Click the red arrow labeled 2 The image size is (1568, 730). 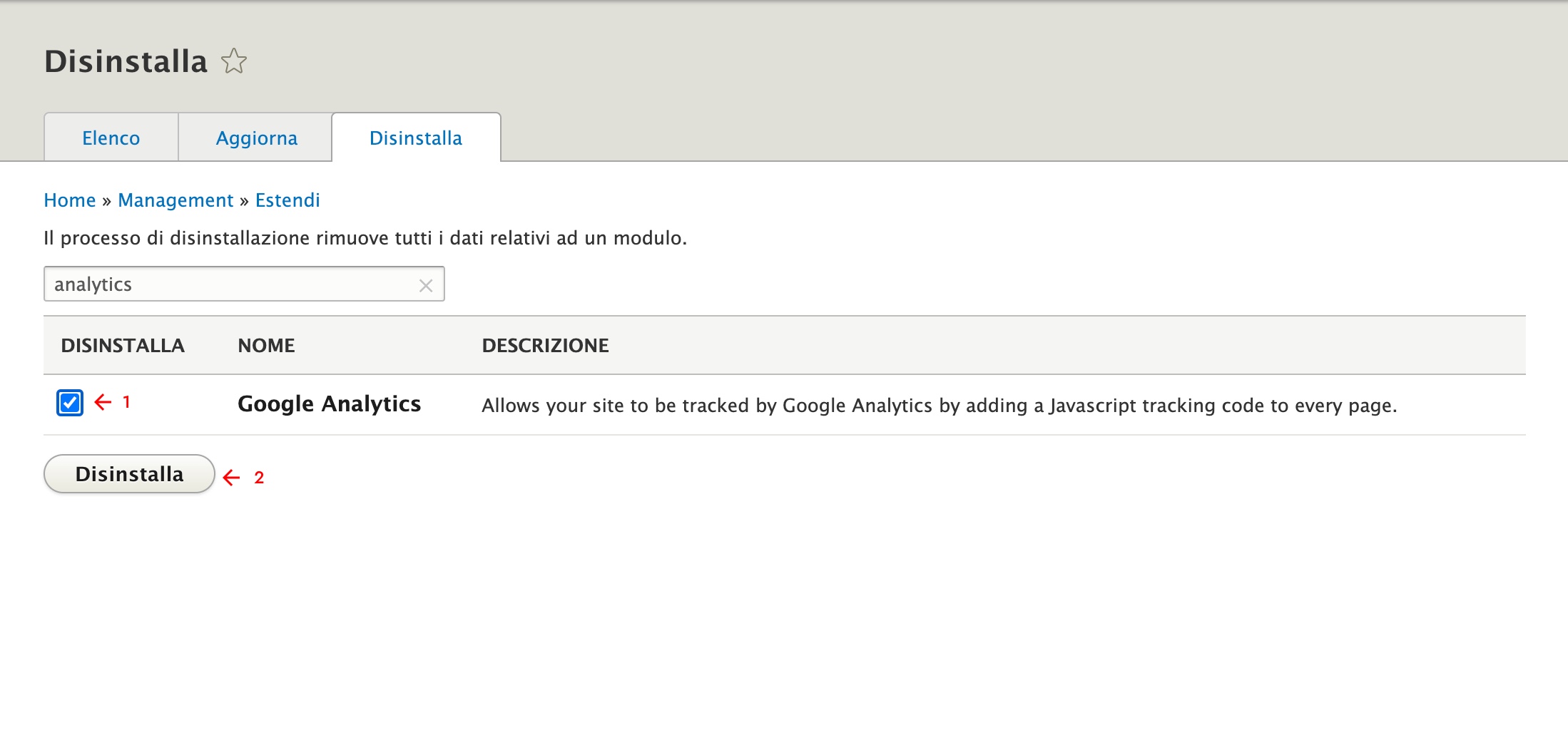coord(232,477)
